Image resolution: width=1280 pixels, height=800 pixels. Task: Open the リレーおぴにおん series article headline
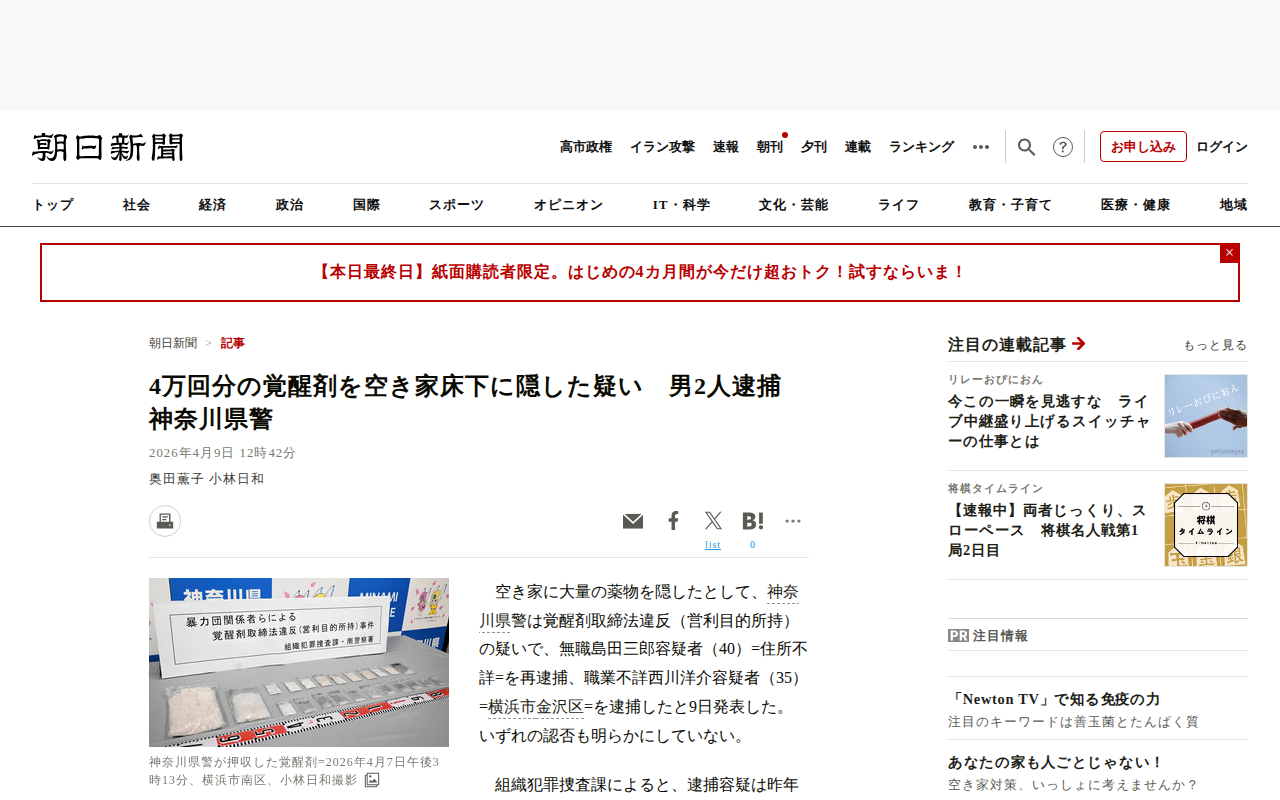pos(1049,422)
